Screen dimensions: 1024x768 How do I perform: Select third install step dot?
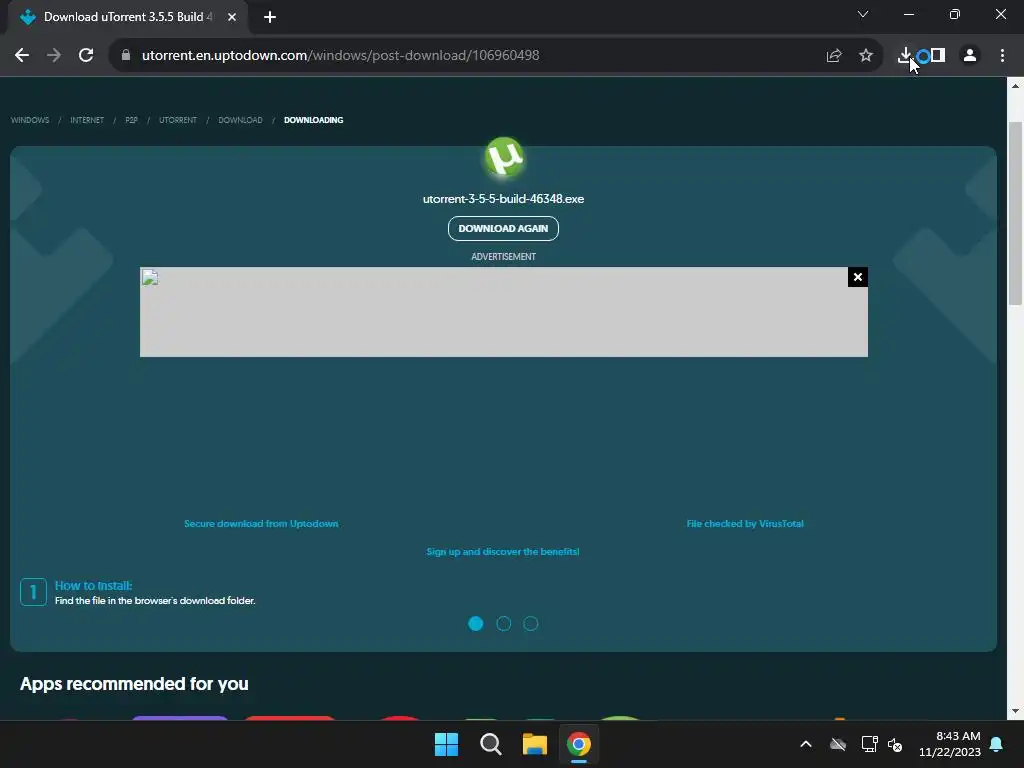coord(531,624)
